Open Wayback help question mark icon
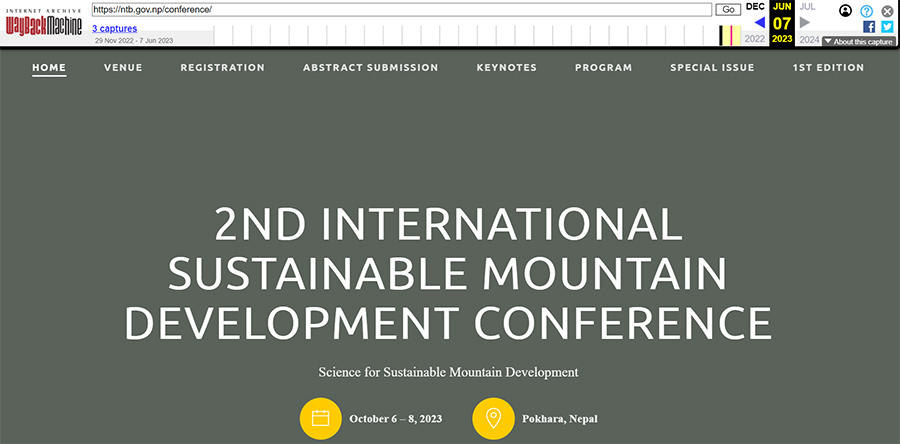The width and height of the screenshot is (900, 444). [867, 11]
